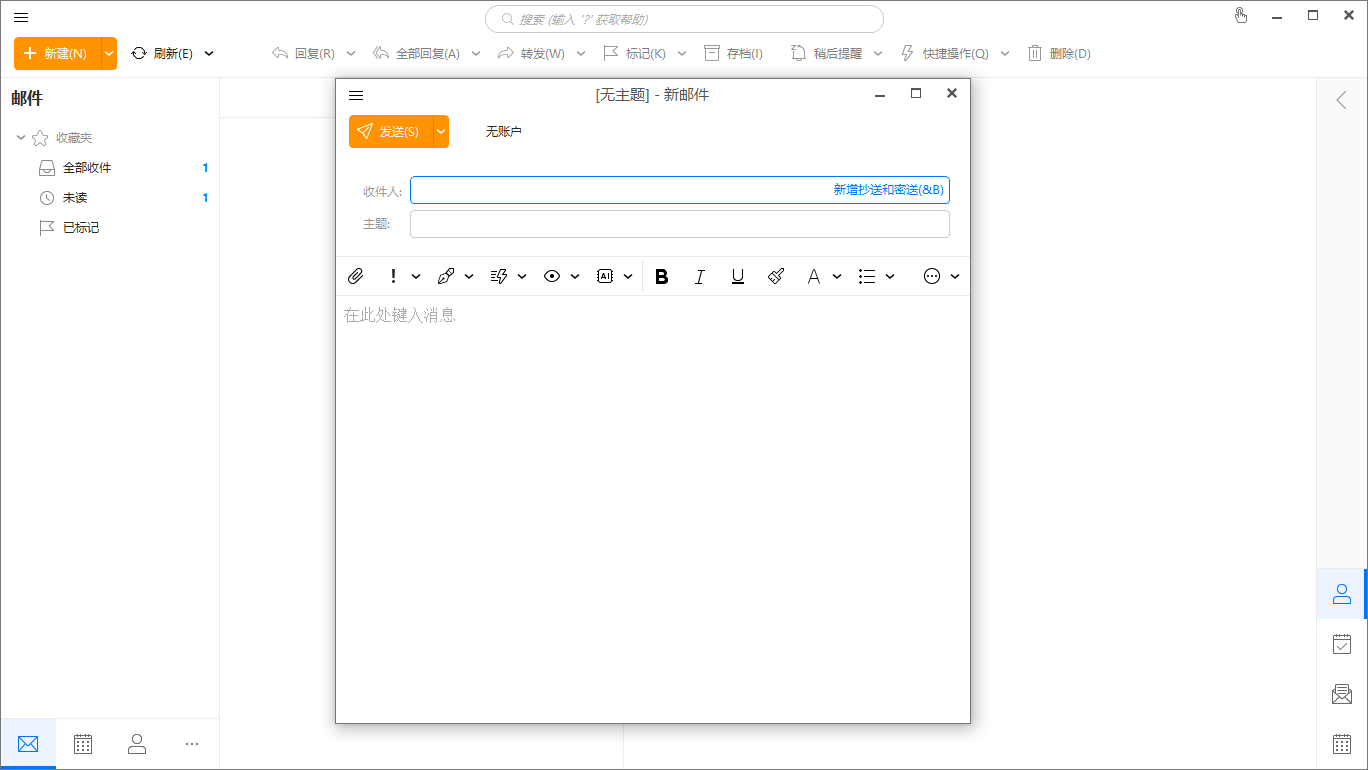Click the 新增抄送和密送 link
The width and height of the screenshot is (1368, 770).
(x=888, y=190)
